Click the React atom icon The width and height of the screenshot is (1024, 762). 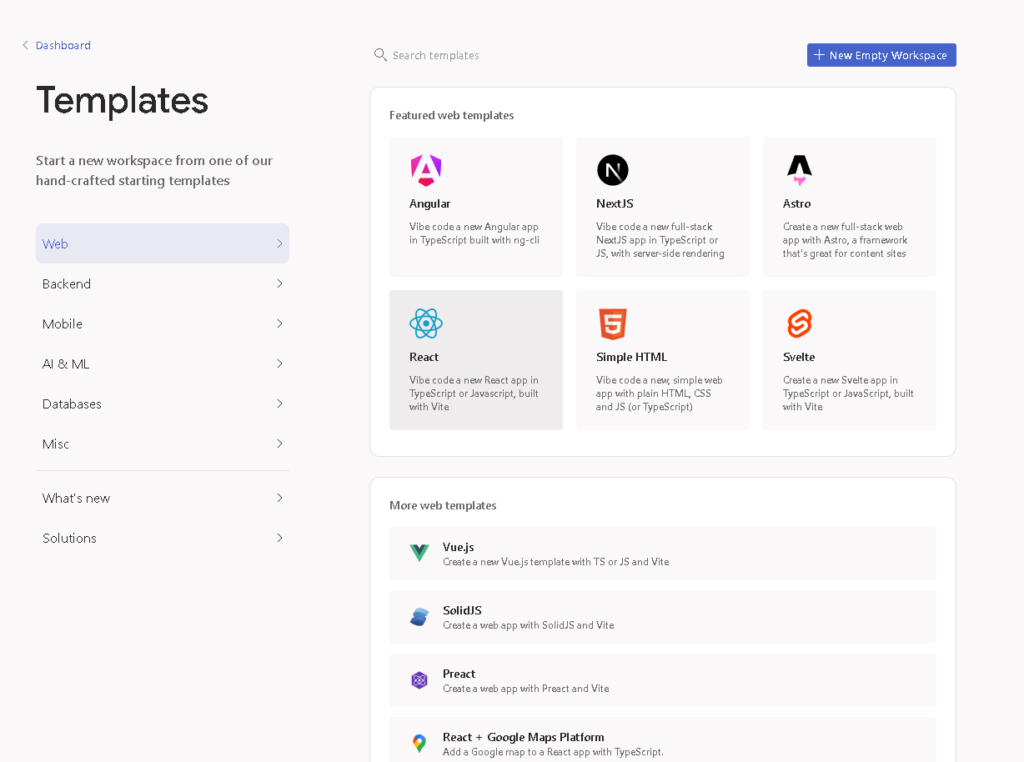[425, 323]
